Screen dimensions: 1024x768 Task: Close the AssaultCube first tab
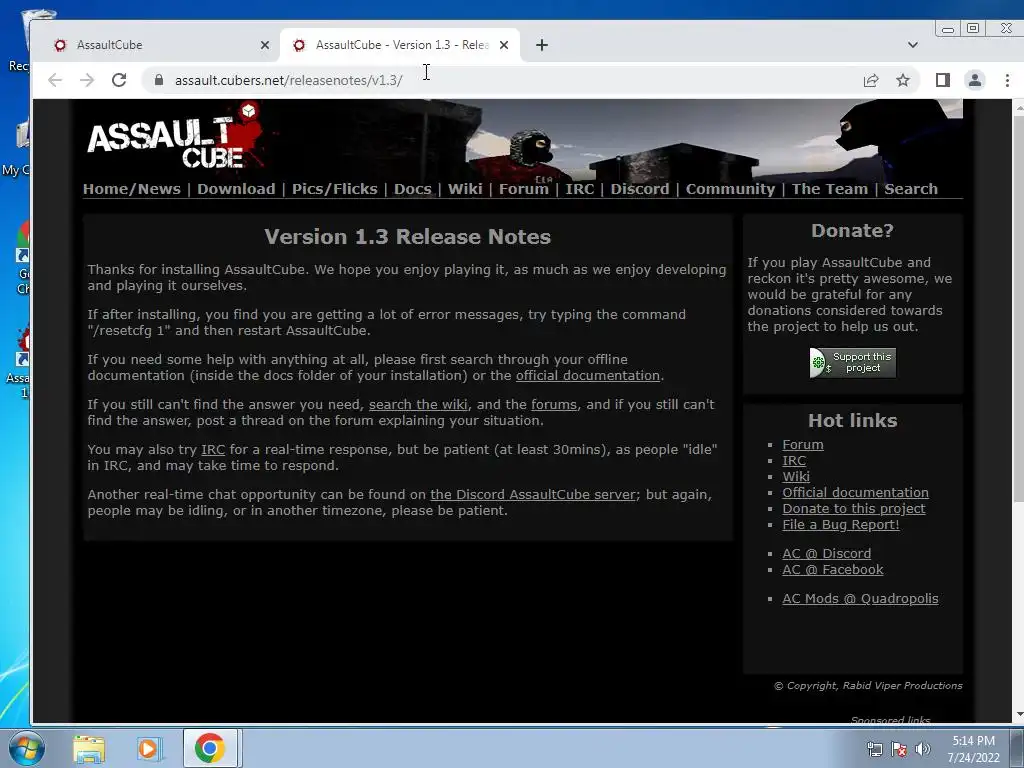(x=264, y=45)
